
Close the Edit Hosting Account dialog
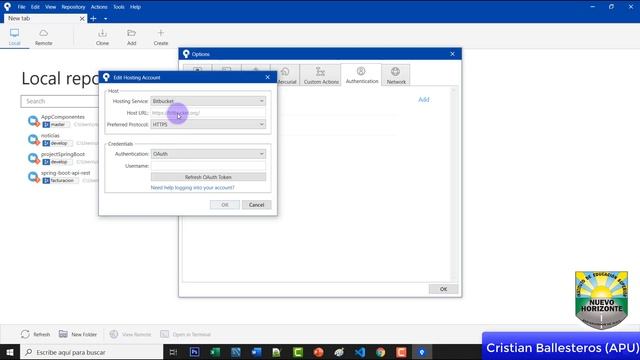tap(267, 77)
